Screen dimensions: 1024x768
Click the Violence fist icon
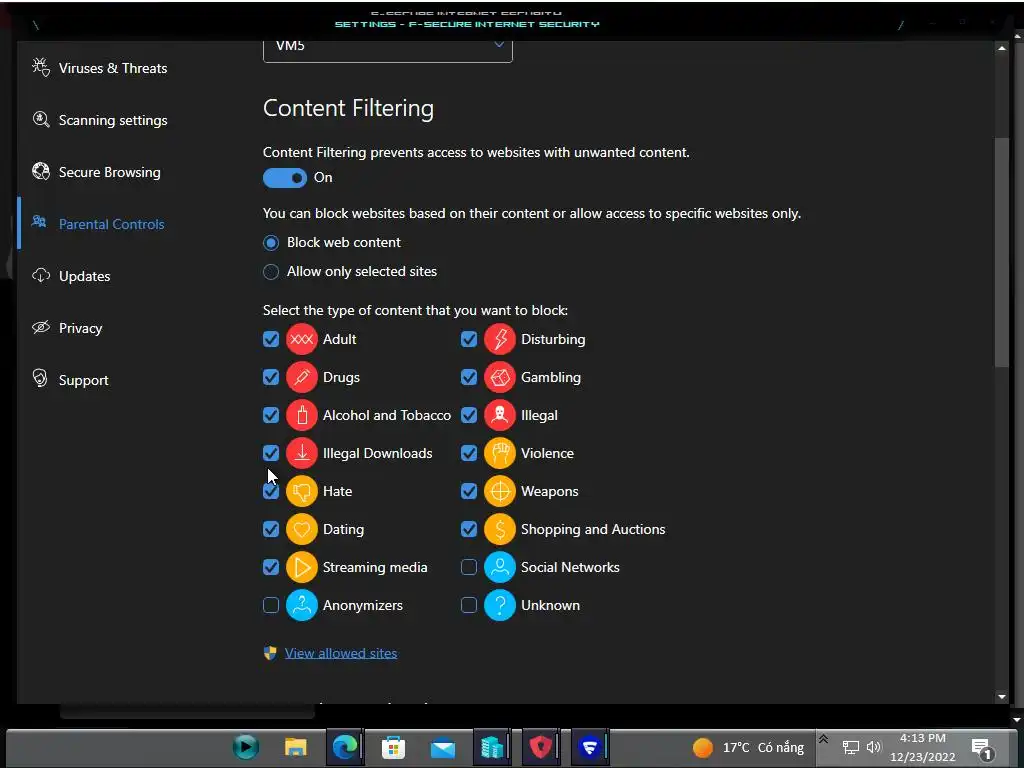[x=500, y=453]
